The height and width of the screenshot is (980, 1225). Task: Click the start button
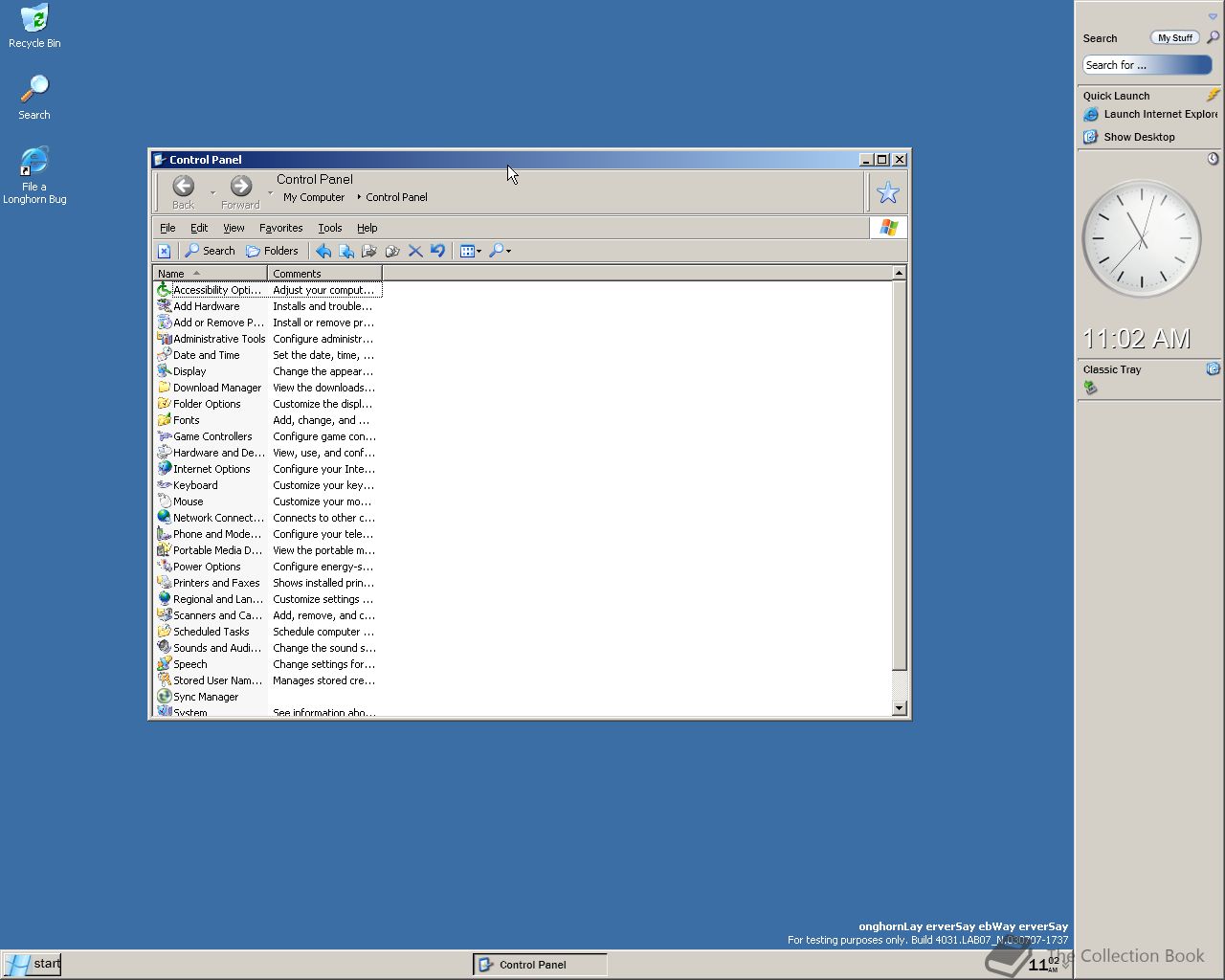tap(32, 964)
